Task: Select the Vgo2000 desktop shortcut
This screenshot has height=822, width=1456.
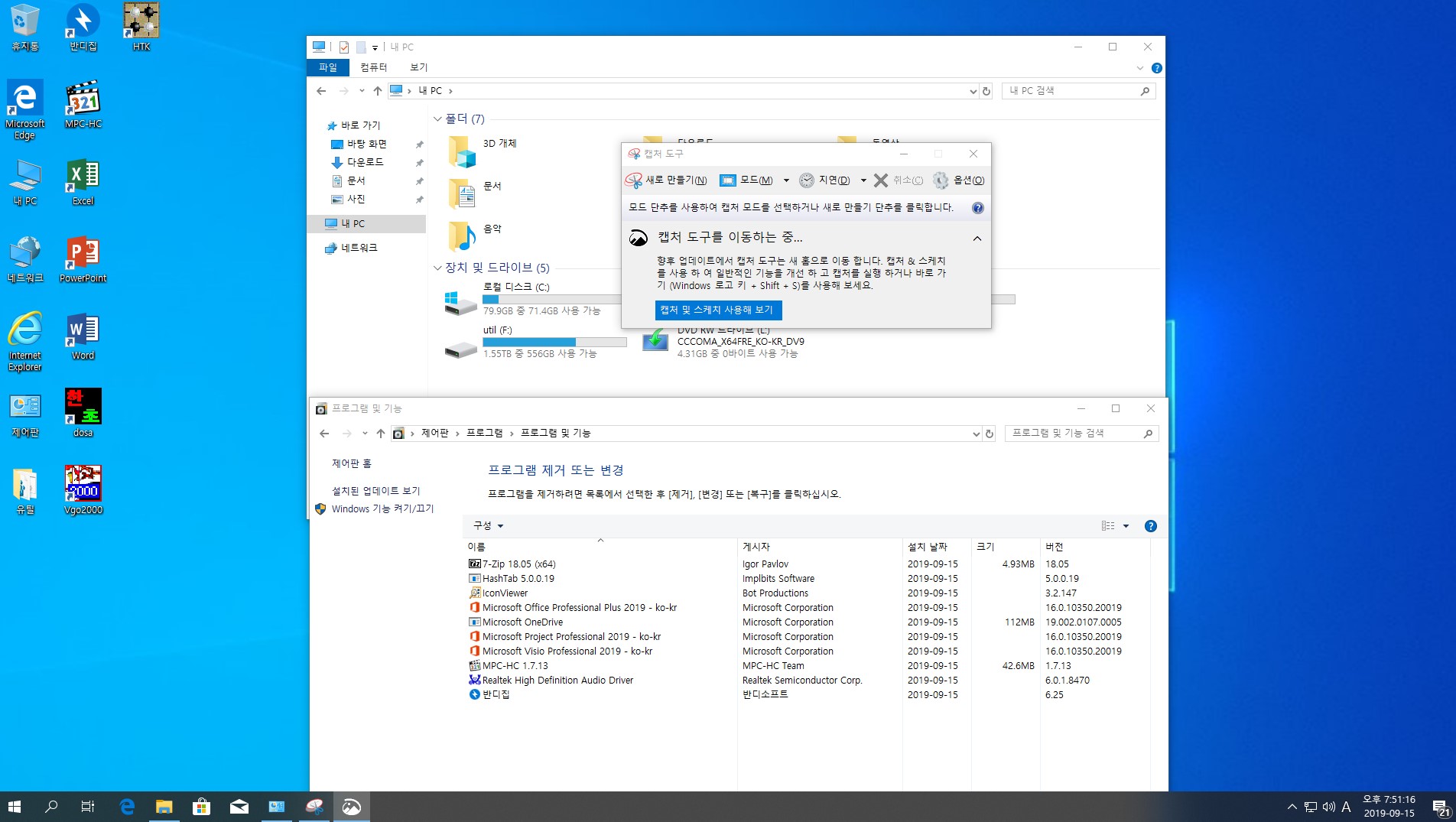Action: click(83, 491)
